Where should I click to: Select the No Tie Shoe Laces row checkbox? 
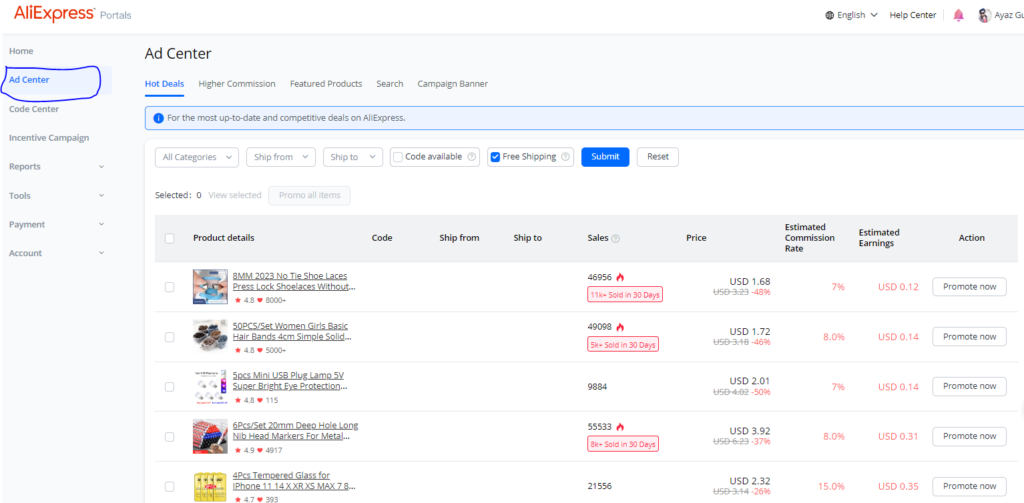coord(170,287)
